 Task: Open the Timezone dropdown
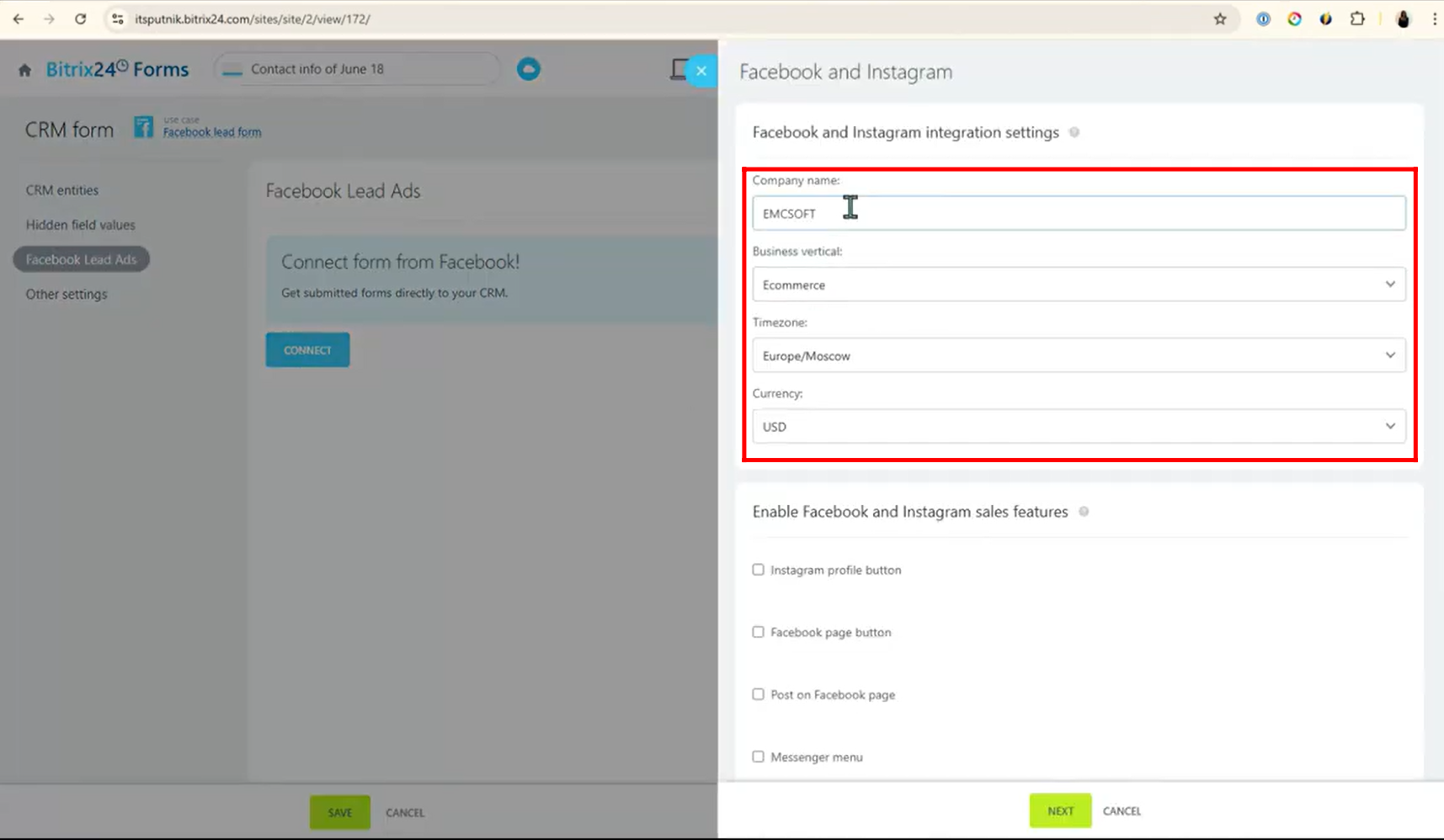coord(1079,355)
